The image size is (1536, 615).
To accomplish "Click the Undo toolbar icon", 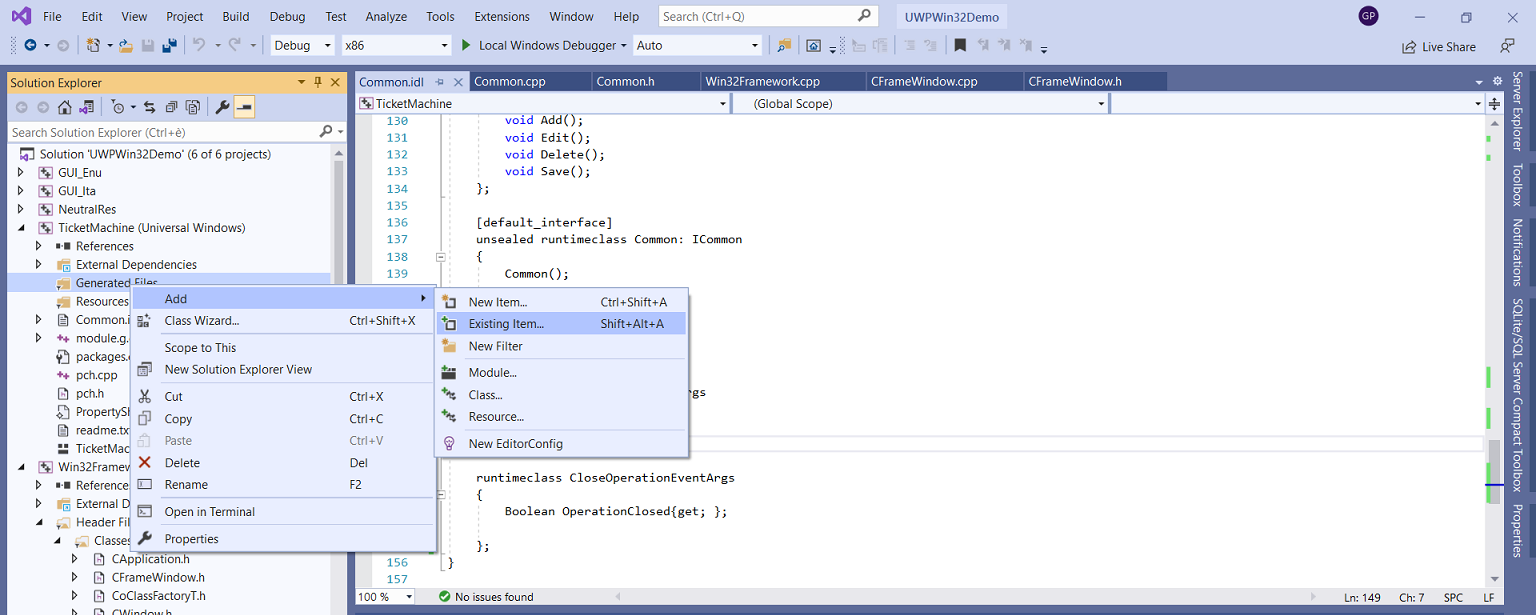I will pyautogui.click(x=198, y=45).
